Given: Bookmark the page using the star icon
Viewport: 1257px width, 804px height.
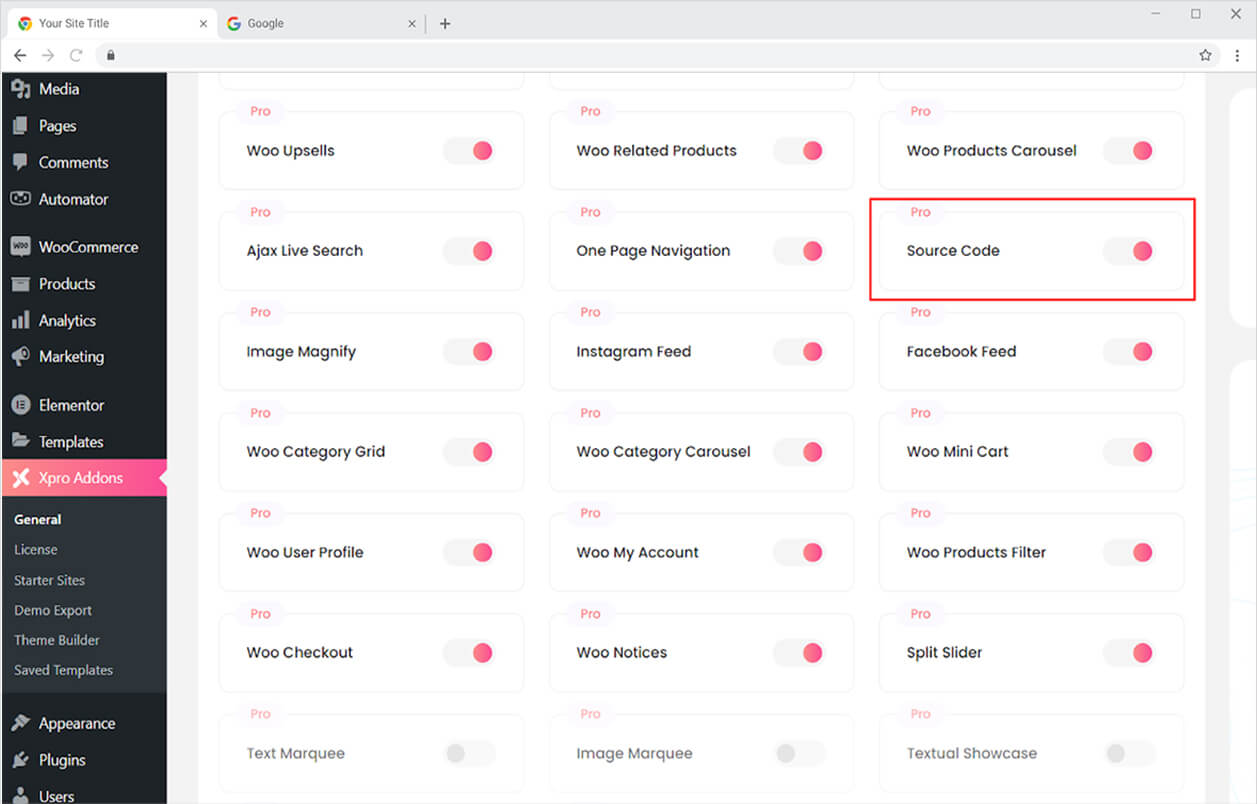Looking at the screenshot, I should [1205, 55].
